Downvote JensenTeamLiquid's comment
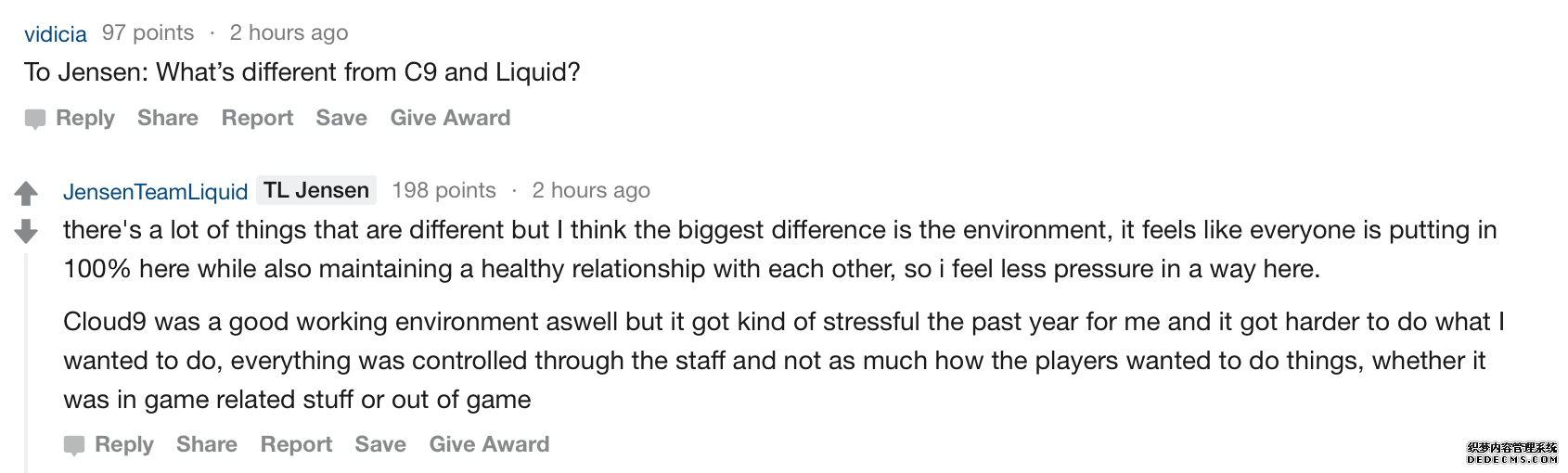This screenshot has width=1568, height=473. tap(26, 231)
